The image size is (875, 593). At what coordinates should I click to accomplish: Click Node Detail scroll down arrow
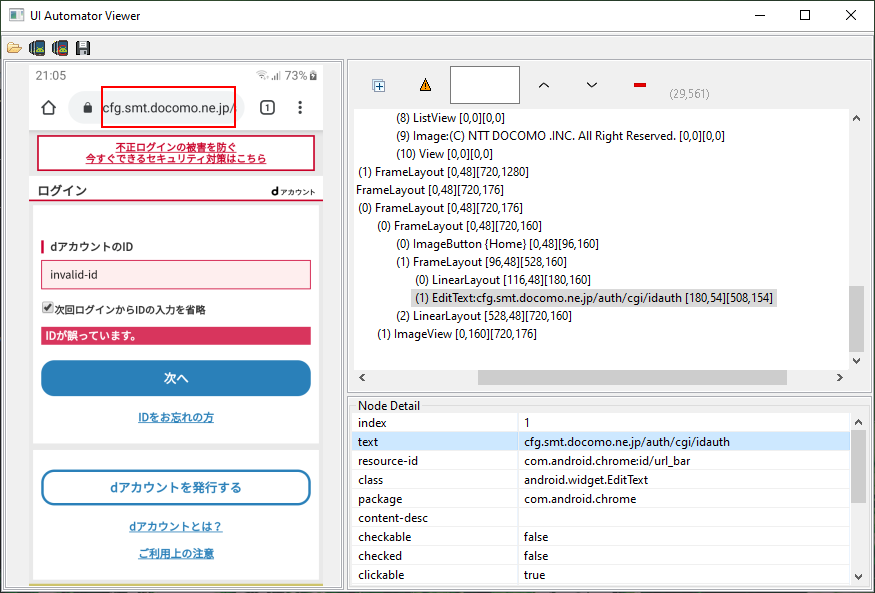tap(858, 577)
